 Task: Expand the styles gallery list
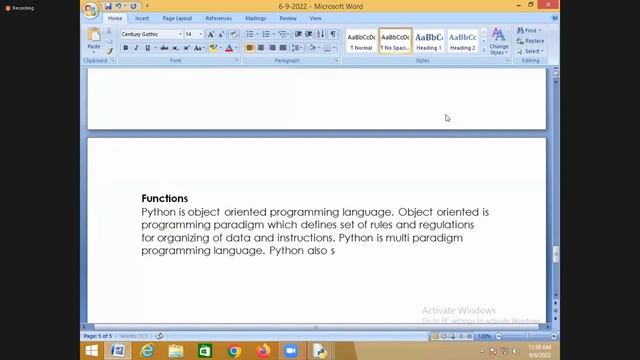pos(484,50)
